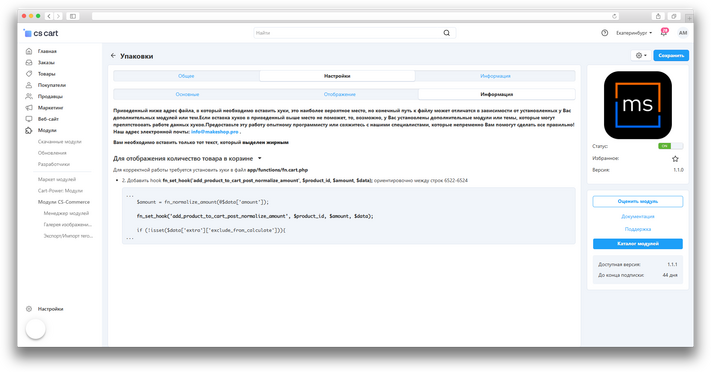Select the second-row Информация sub-tab
Screen dimensions: 711x372
(497, 94)
